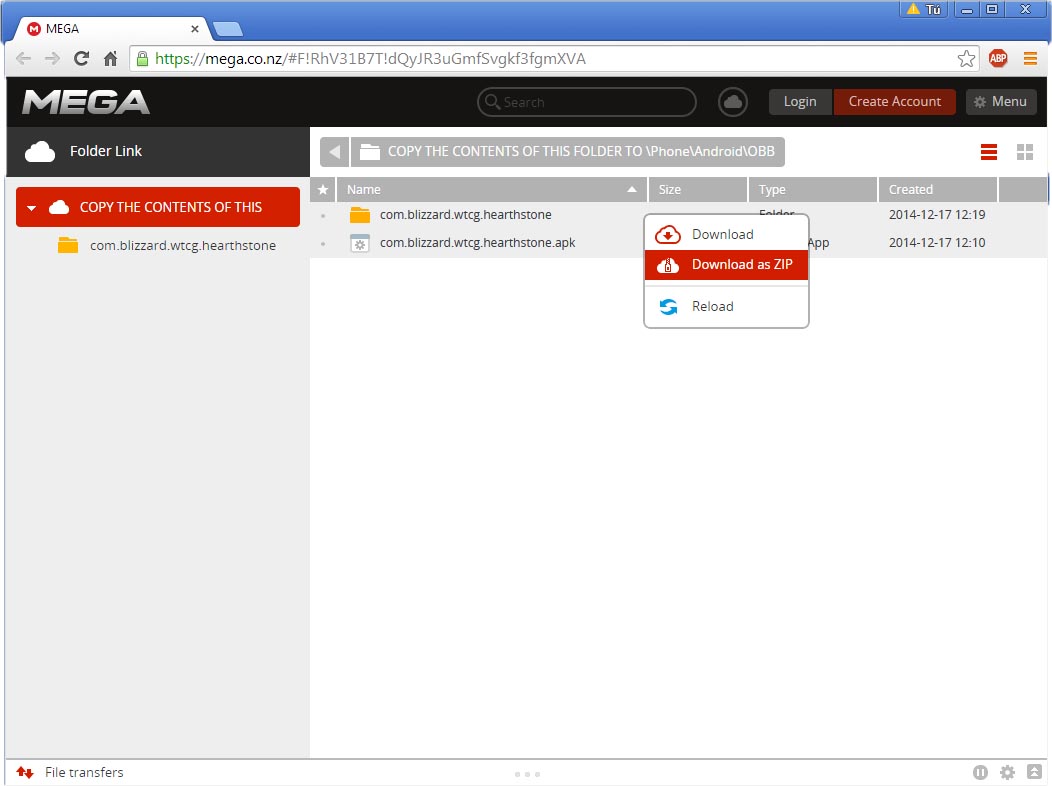The image size is (1052, 786).
Task: Click the star favorites column header
Action: click(x=323, y=190)
